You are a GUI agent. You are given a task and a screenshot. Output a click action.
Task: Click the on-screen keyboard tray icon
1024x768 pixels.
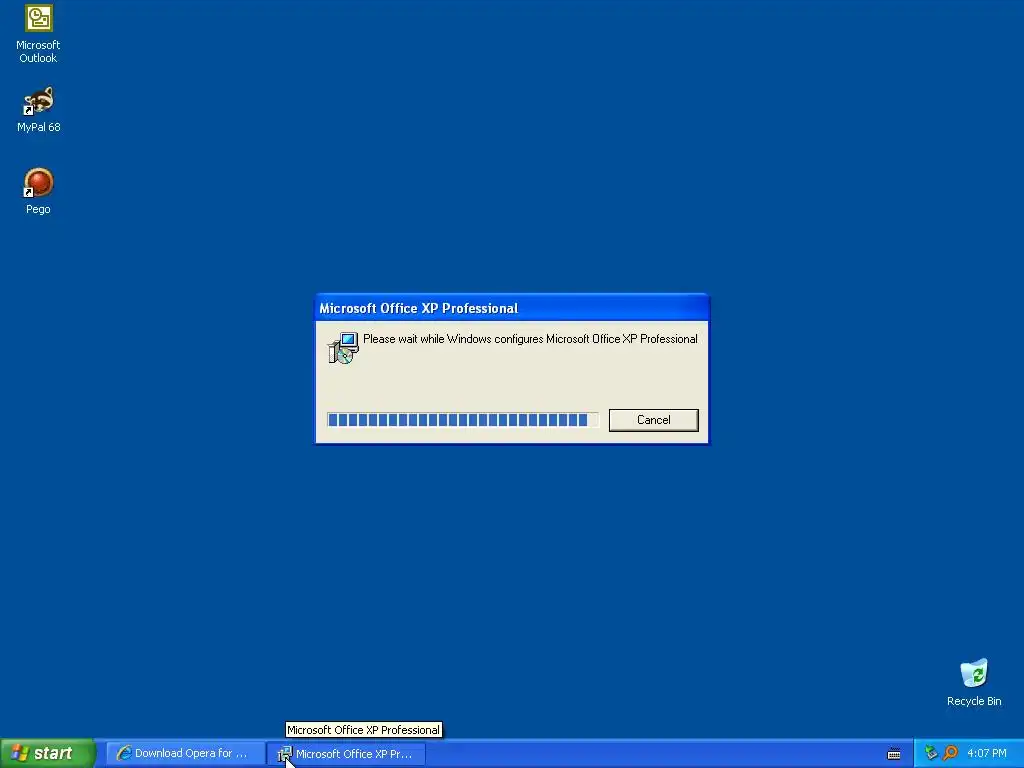[x=894, y=754]
